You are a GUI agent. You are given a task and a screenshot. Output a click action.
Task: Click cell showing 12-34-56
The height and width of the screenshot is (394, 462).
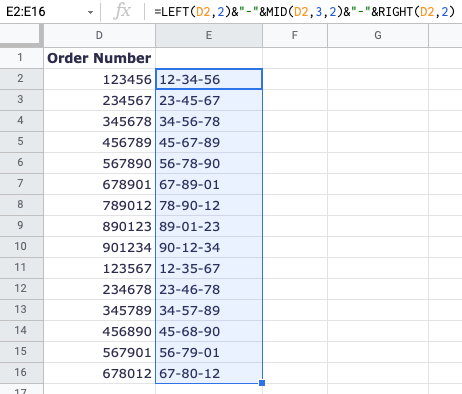(209, 79)
